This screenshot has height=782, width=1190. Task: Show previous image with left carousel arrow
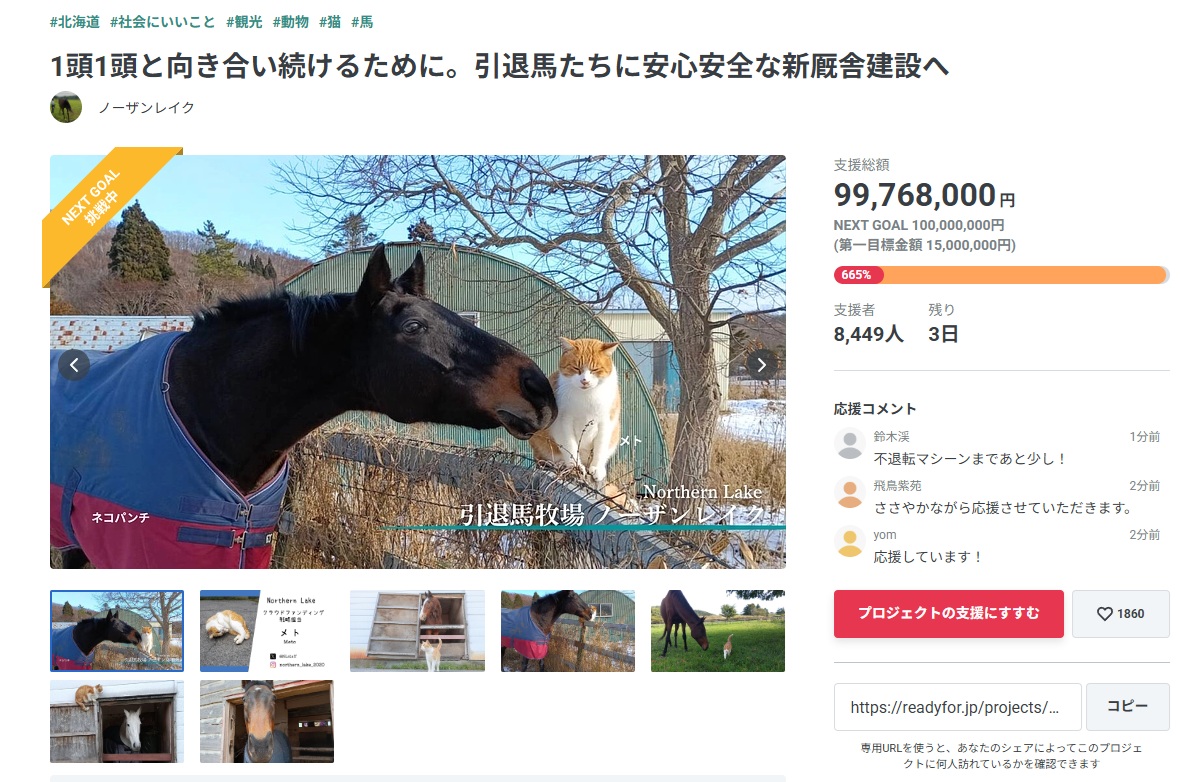pyautogui.click(x=74, y=365)
